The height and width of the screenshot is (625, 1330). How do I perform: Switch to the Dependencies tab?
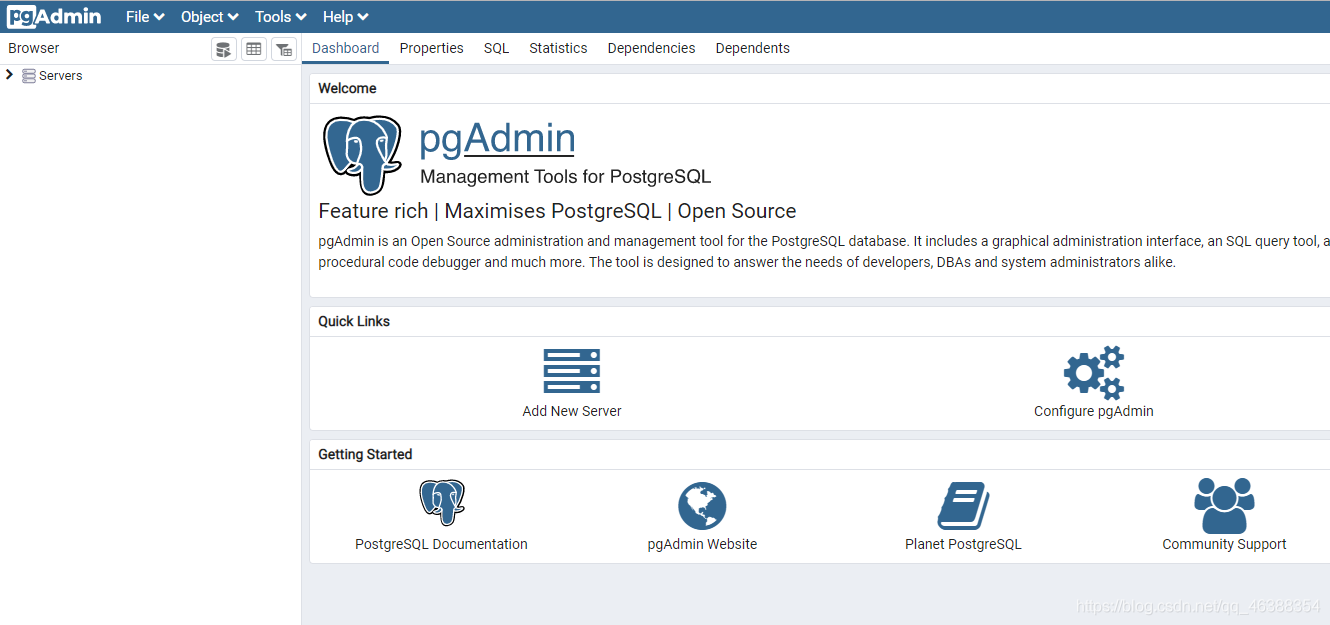tap(652, 48)
